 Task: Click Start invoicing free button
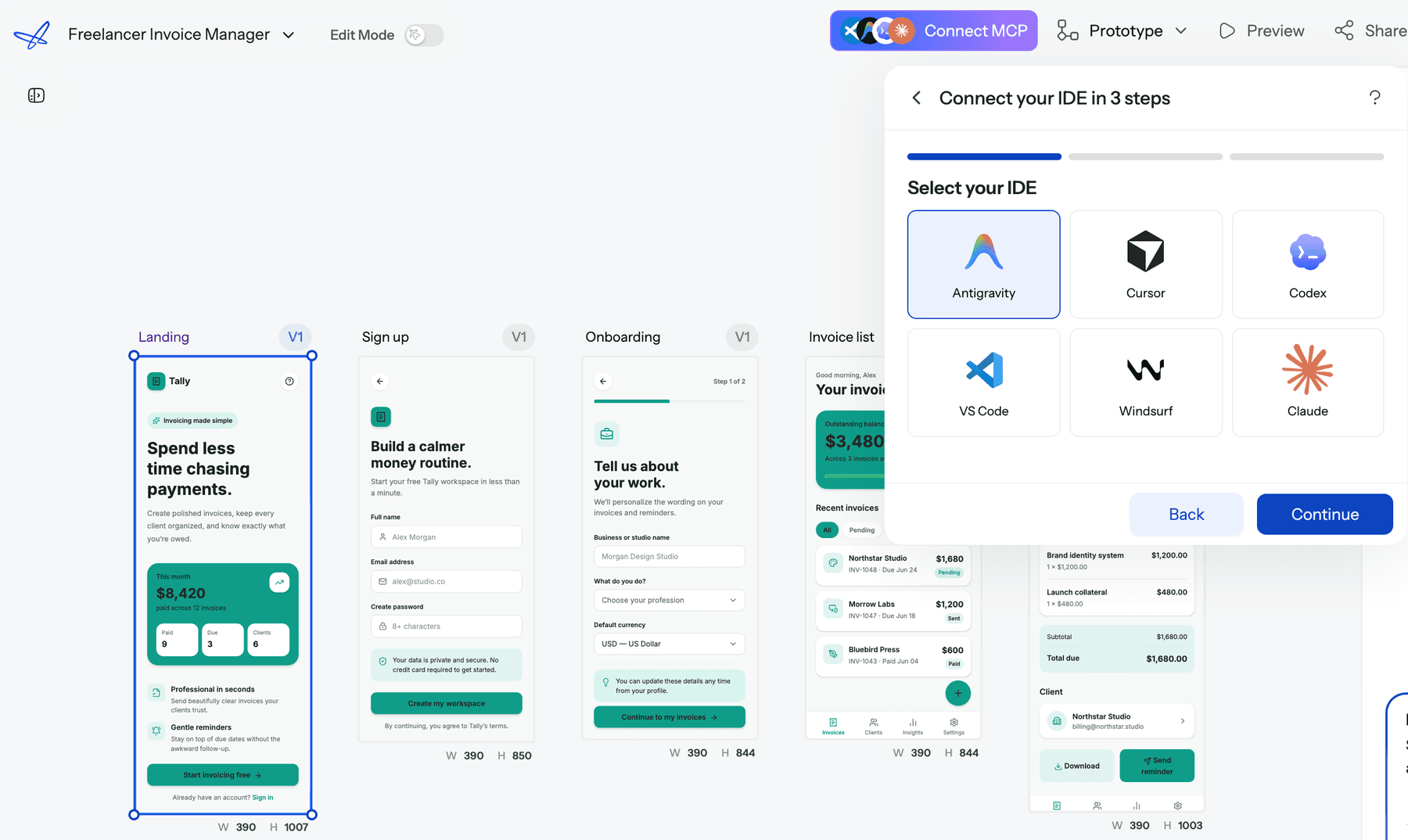(x=222, y=775)
